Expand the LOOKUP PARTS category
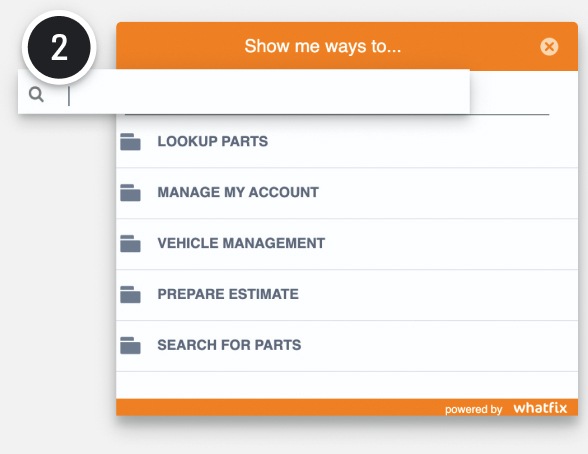Screen dimensions: 588x454 tap(347, 142)
